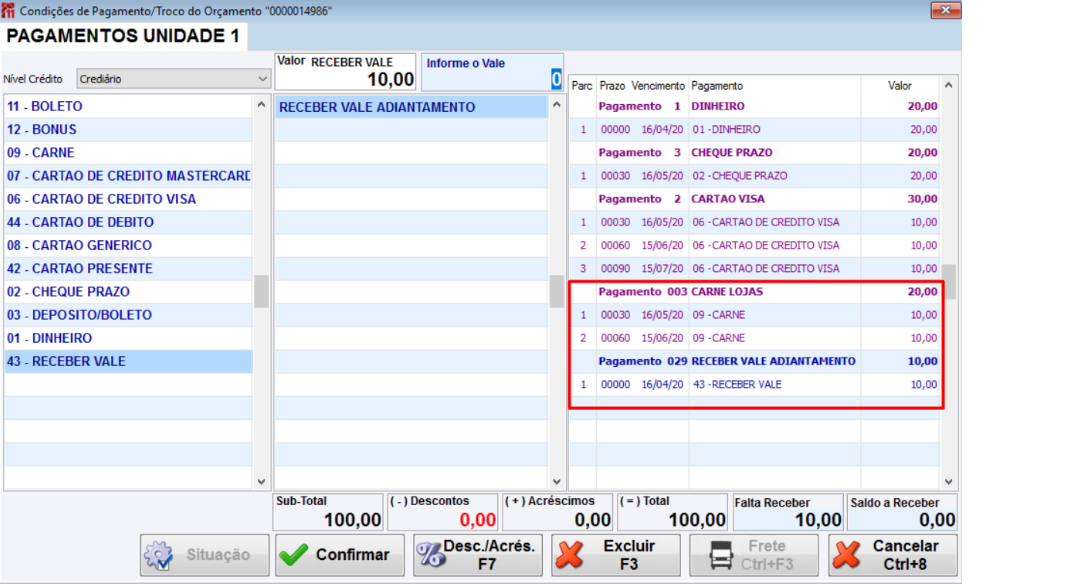The width and height of the screenshot is (1080, 584).
Task: Click the Valor column header in grid
Action: coord(900,85)
